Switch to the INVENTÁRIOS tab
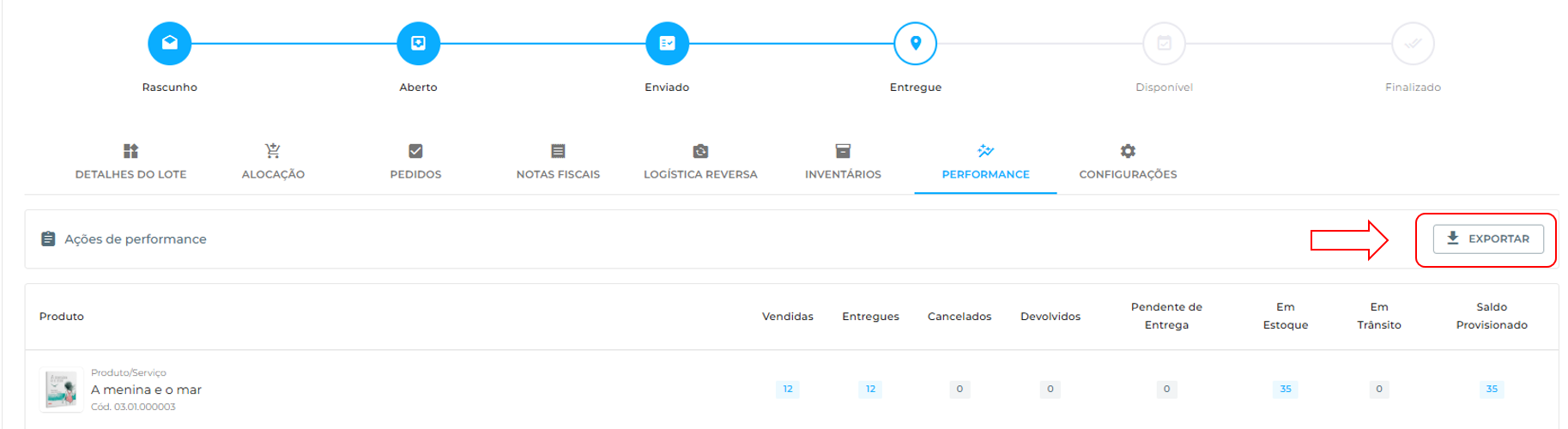The width and height of the screenshot is (1568, 429). click(843, 174)
